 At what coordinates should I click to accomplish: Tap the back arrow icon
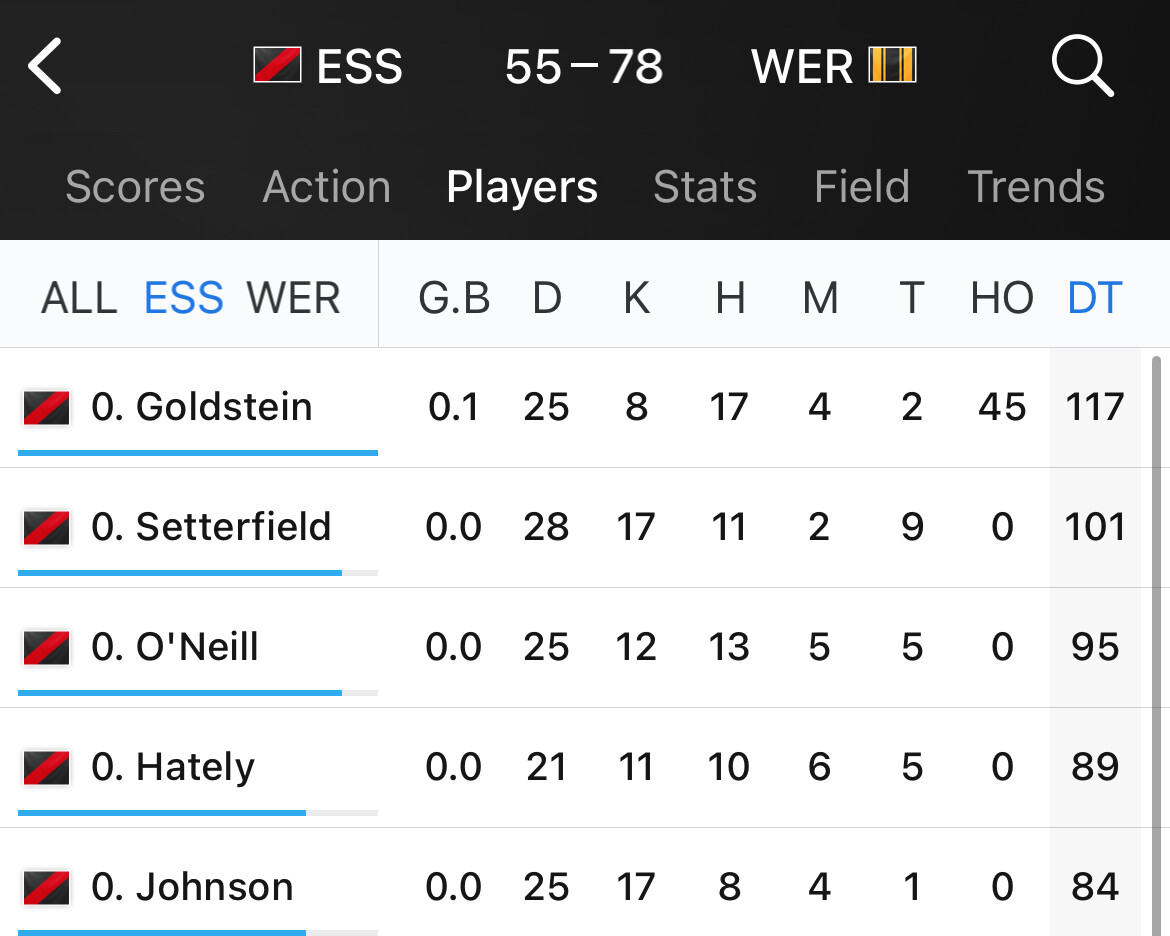pos(45,66)
